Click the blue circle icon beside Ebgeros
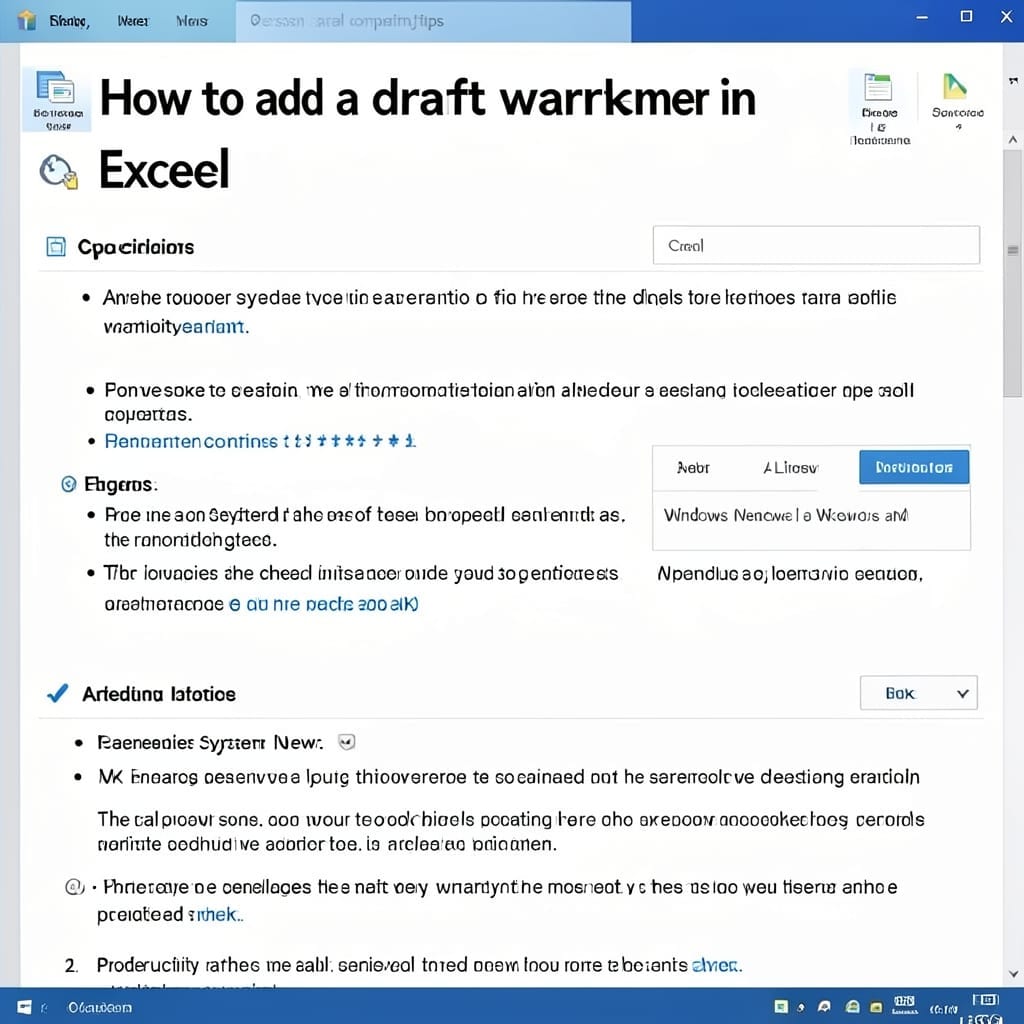The height and width of the screenshot is (1024, 1024). (69, 484)
